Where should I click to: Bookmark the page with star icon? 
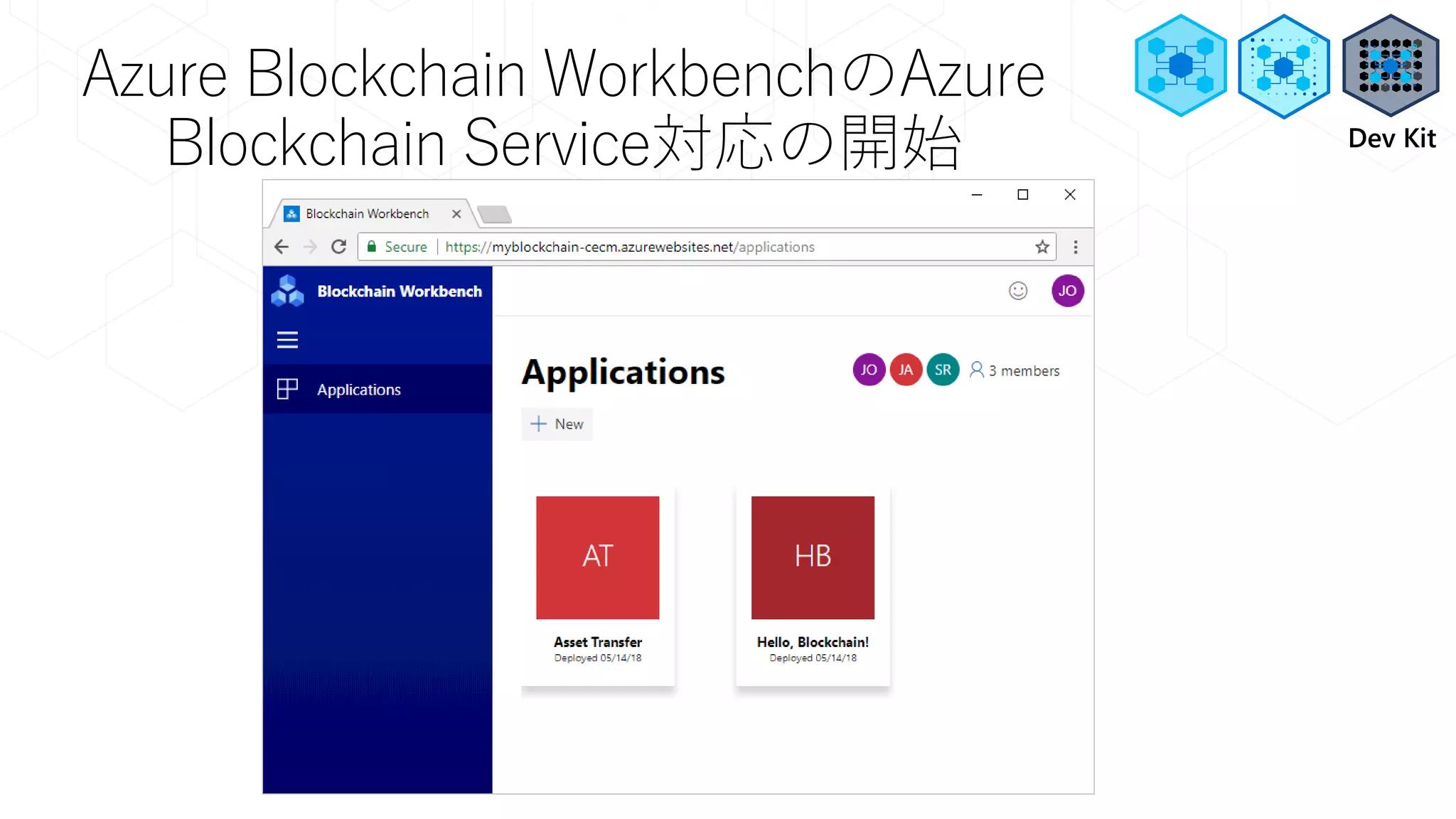coord(1042,247)
